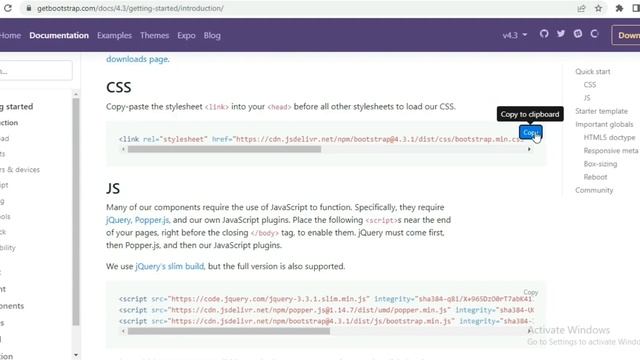Click sidebar scrollbar down arrow
This screenshot has width=640, height=360.
pyautogui.click(x=76, y=355)
